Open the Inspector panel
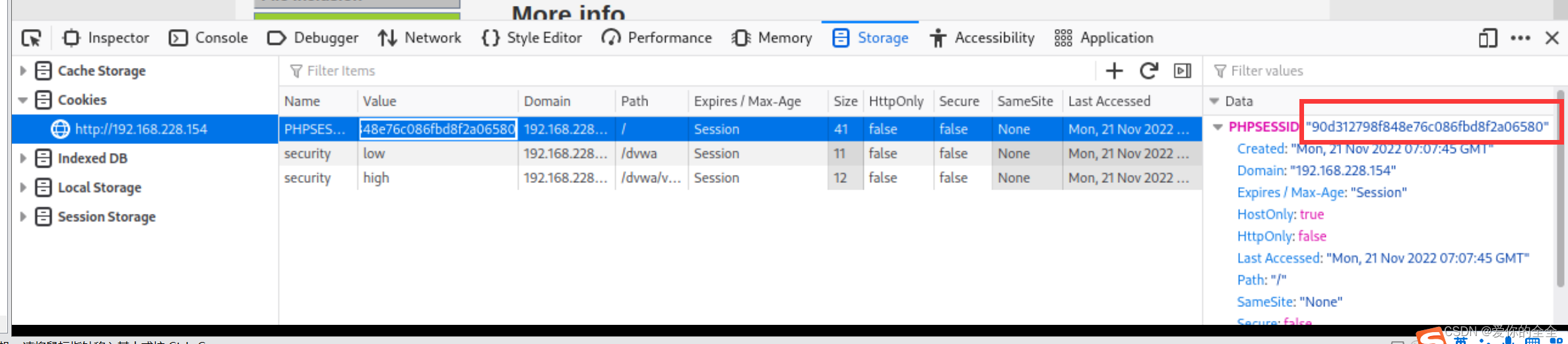 click(106, 38)
